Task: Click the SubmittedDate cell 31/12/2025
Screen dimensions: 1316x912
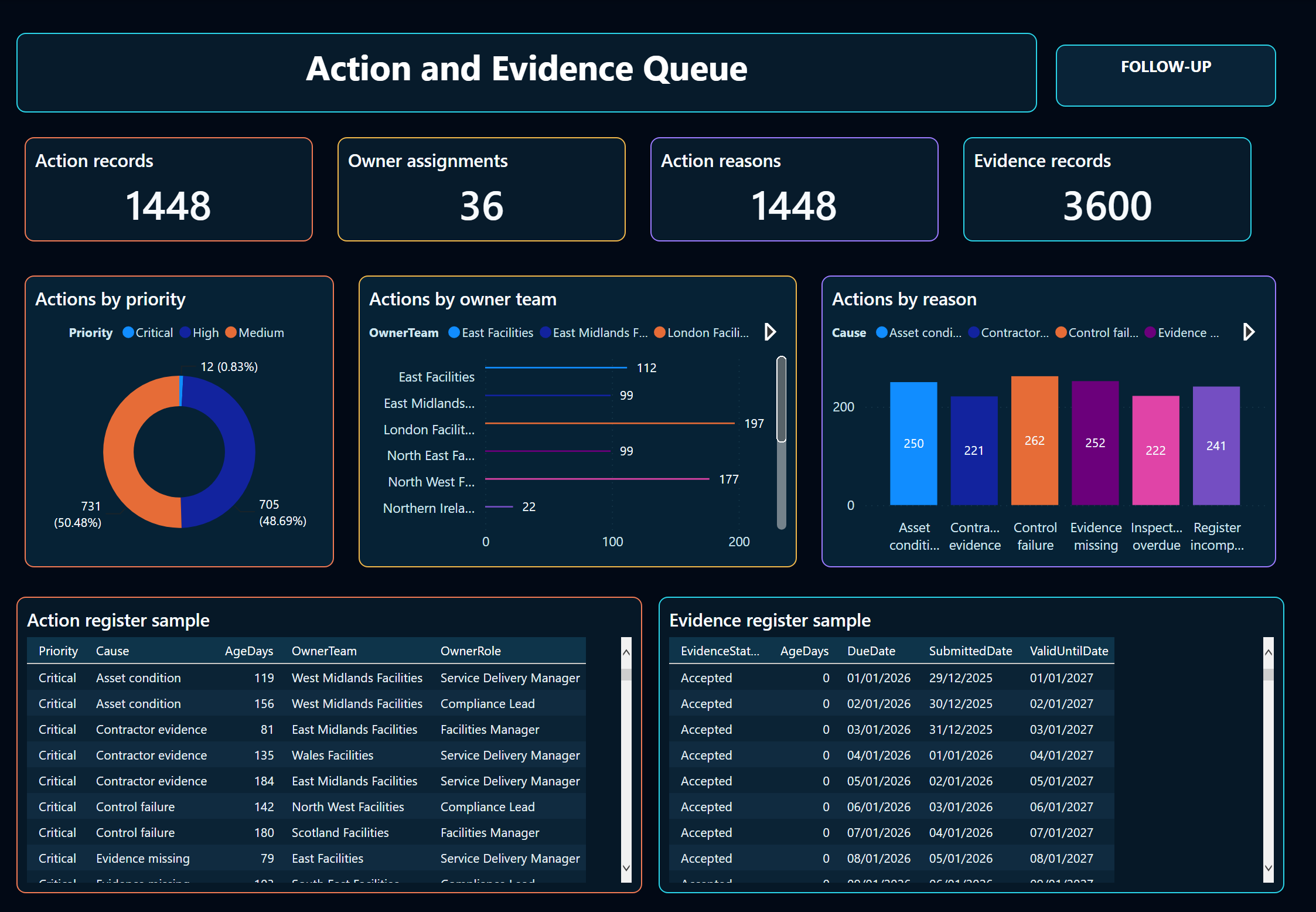Action: pyautogui.click(x=961, y=729)
